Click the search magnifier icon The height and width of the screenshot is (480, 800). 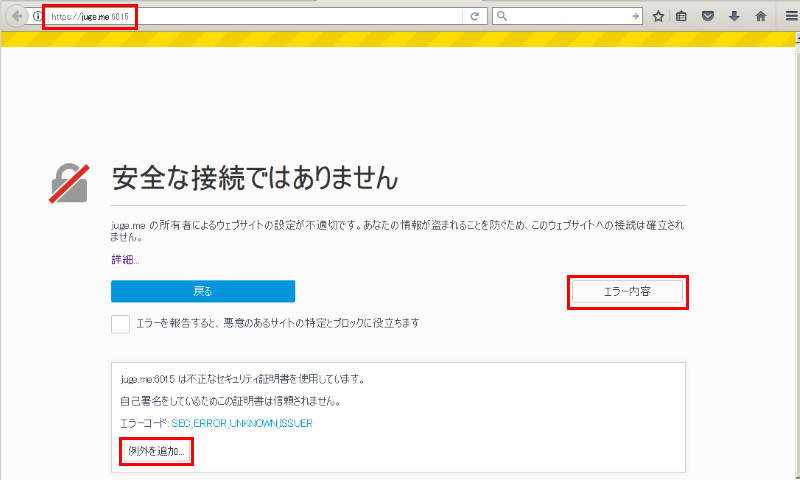tap(502, 16)
